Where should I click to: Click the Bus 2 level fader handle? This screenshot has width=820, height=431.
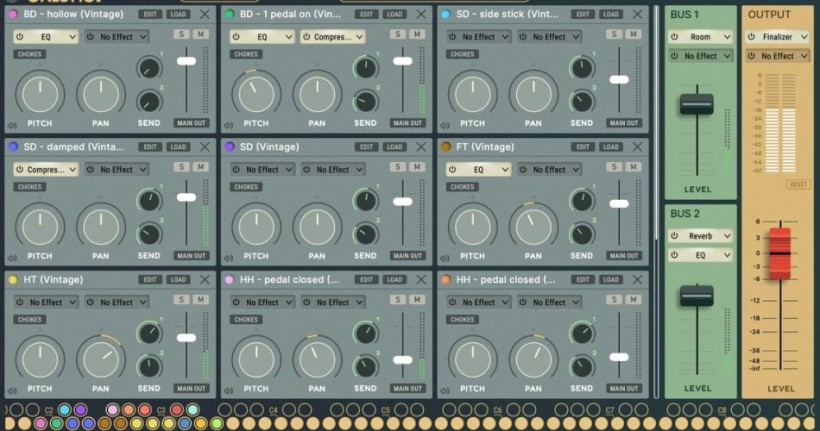pyautogui.click(x=697, y=297)
